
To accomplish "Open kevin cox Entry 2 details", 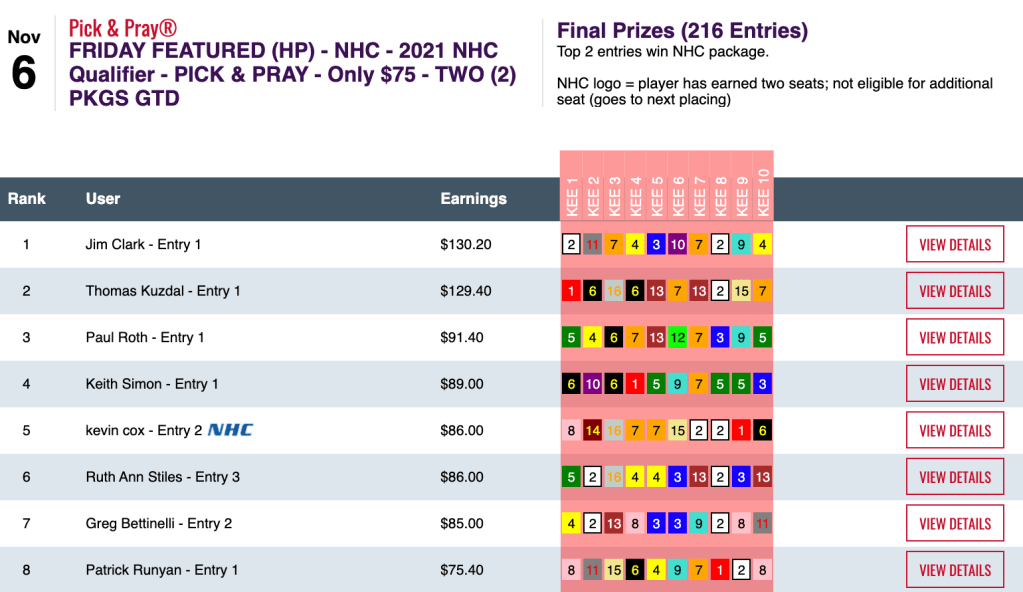I will point(954,431).
